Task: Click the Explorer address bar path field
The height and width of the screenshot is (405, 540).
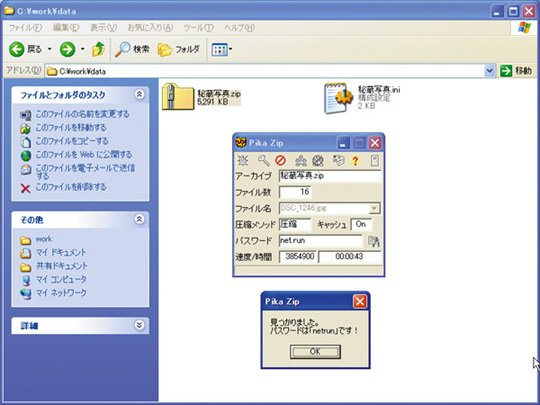Action: [x=264, y=71]
